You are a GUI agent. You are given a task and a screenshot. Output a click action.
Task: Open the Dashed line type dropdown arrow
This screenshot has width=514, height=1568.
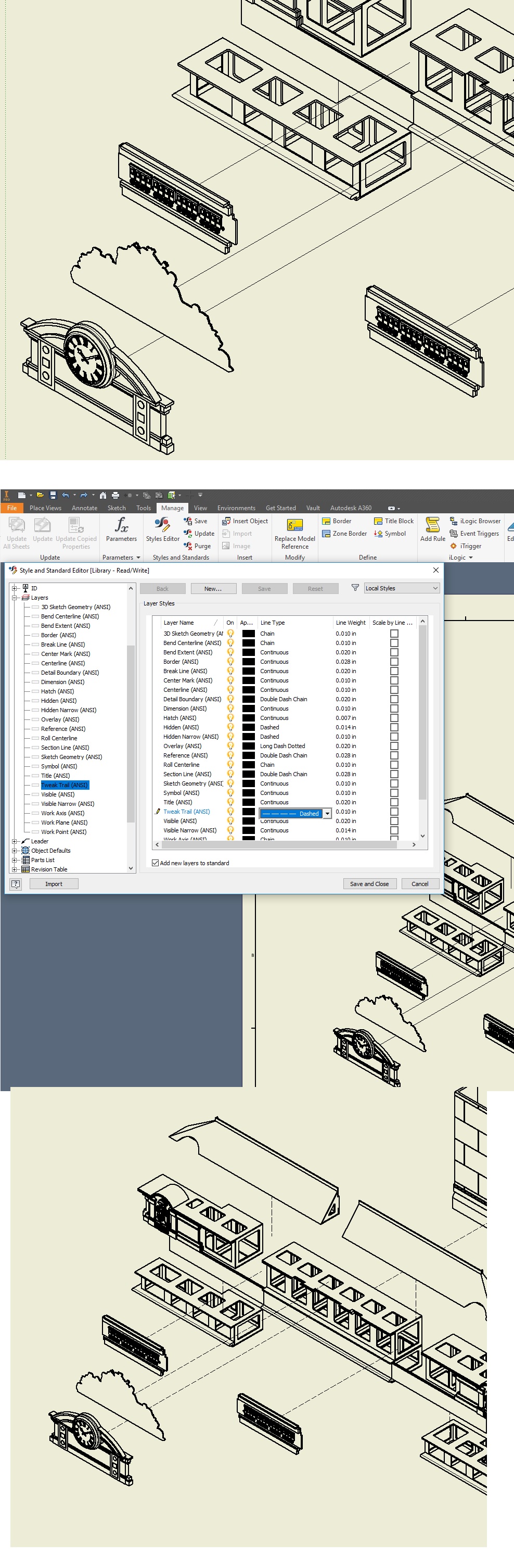tap(327, 813)
